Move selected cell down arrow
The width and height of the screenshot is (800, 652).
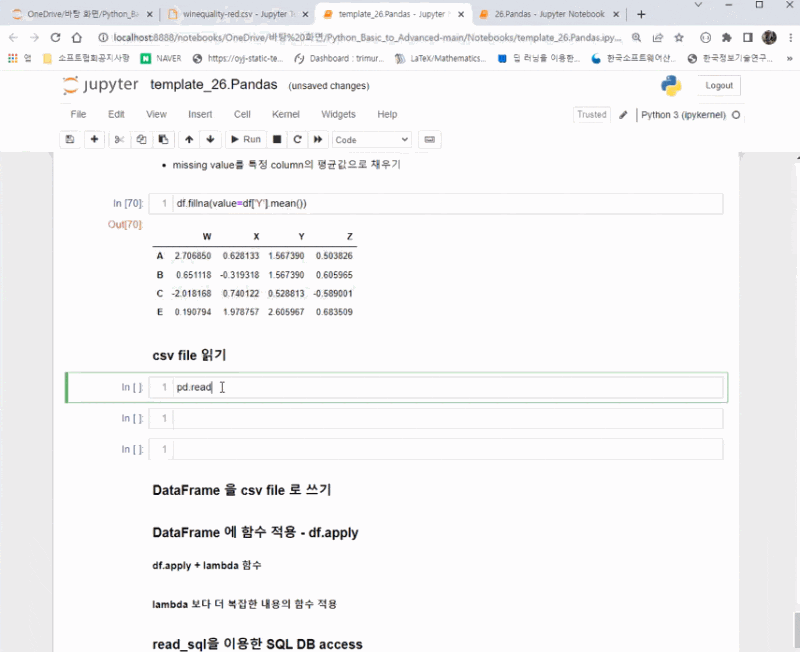210,139
